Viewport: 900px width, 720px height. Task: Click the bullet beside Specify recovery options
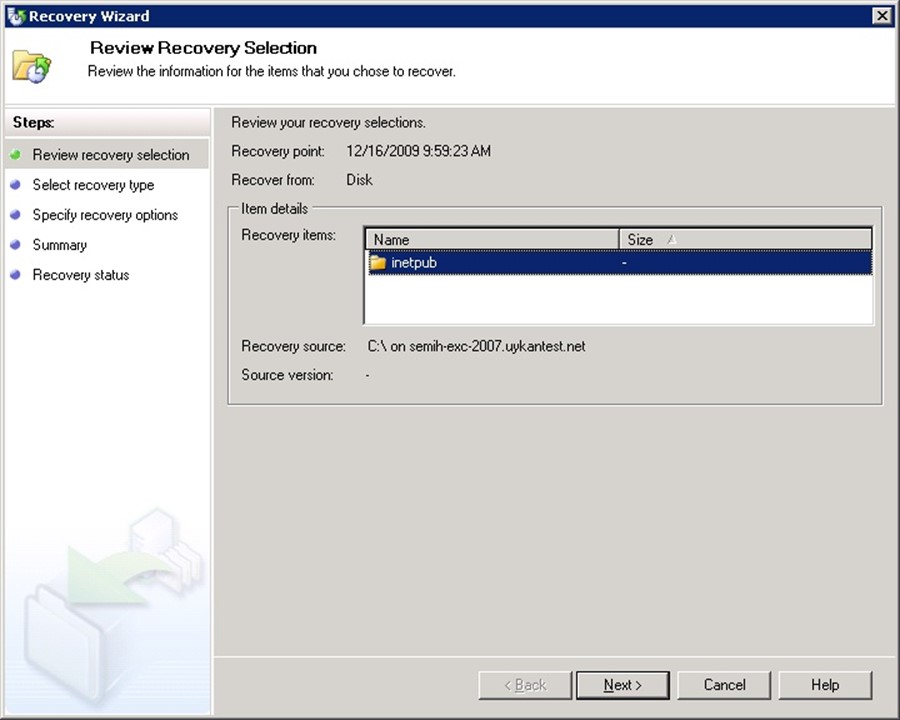[15, 215]
